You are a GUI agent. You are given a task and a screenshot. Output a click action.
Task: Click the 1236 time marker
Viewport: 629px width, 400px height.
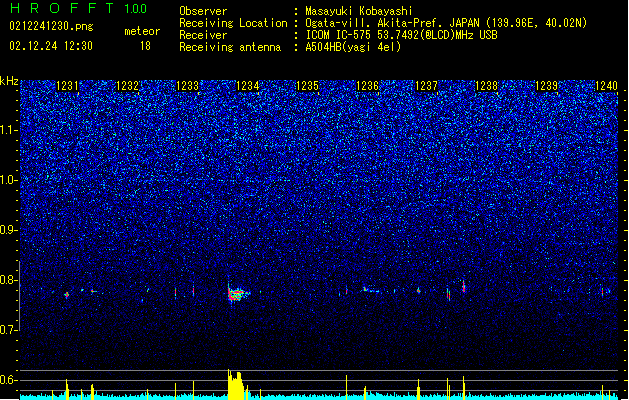367,86
